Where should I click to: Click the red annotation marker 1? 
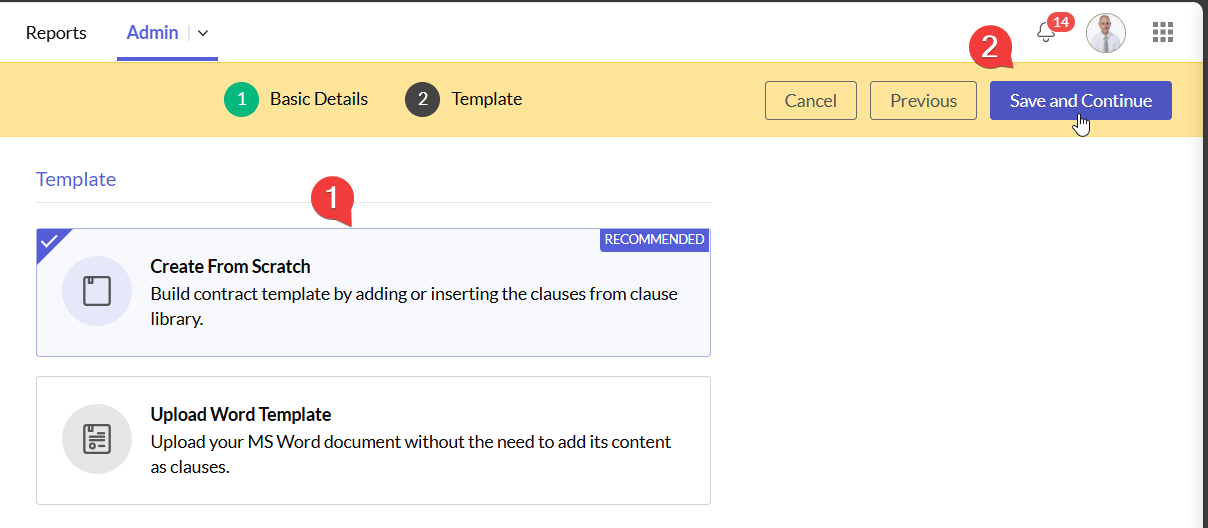[x=332, y=198]
